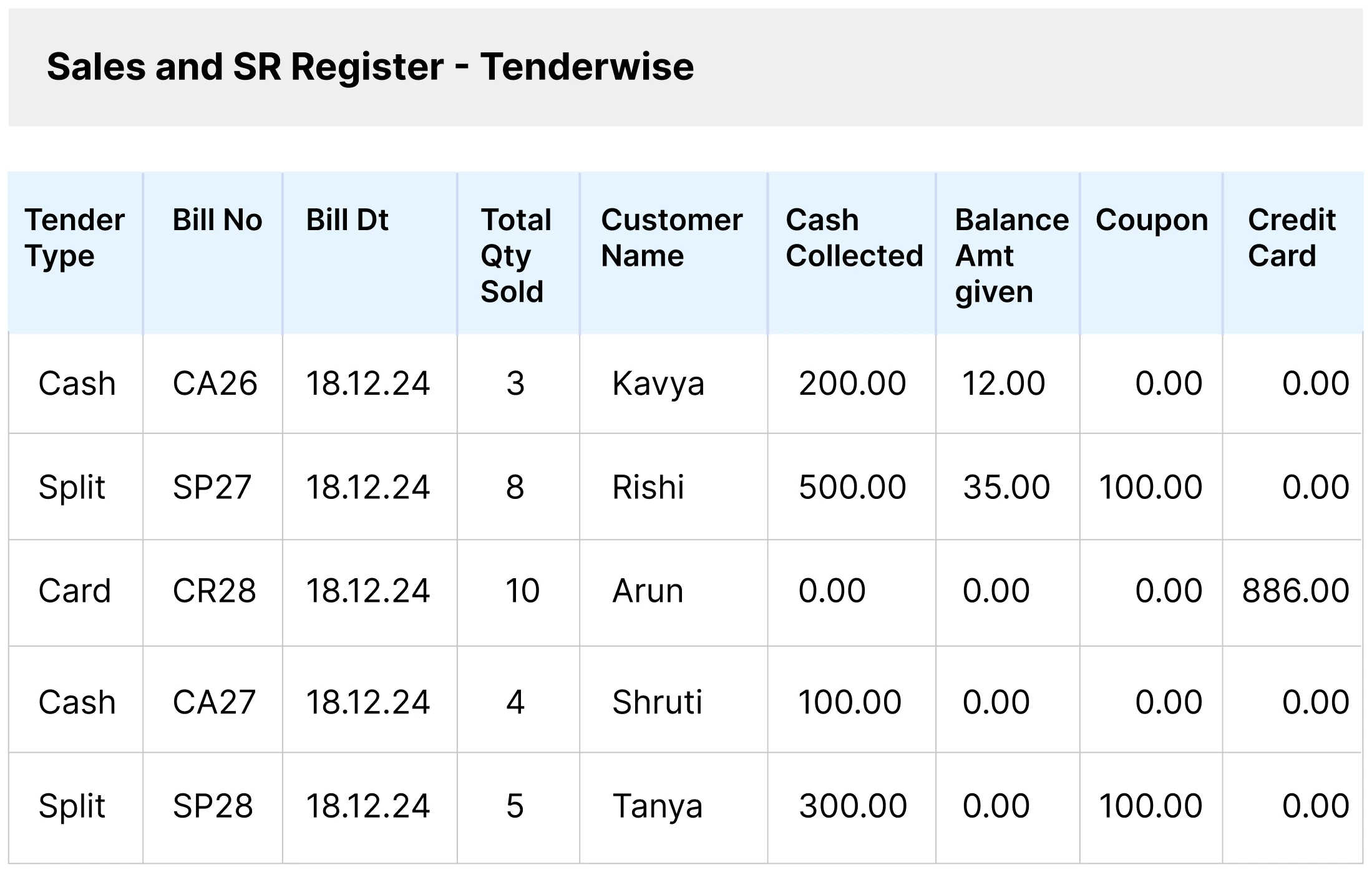The image size is (1372, 875).
Task: Select customer Rishi's name cell
Action: click(x=648, y=487)
